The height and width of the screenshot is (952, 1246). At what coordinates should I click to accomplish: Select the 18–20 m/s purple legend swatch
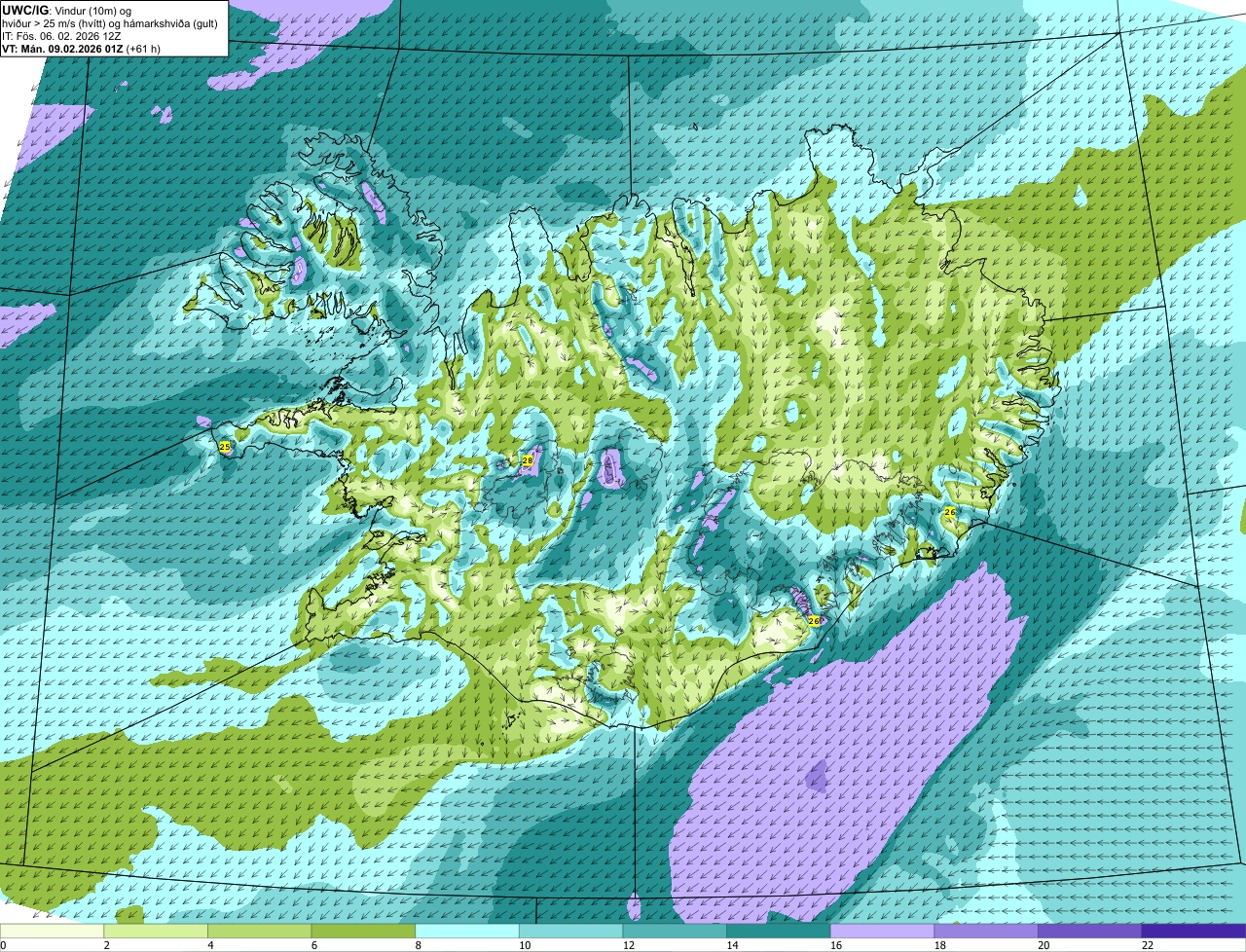coord(986,931)
